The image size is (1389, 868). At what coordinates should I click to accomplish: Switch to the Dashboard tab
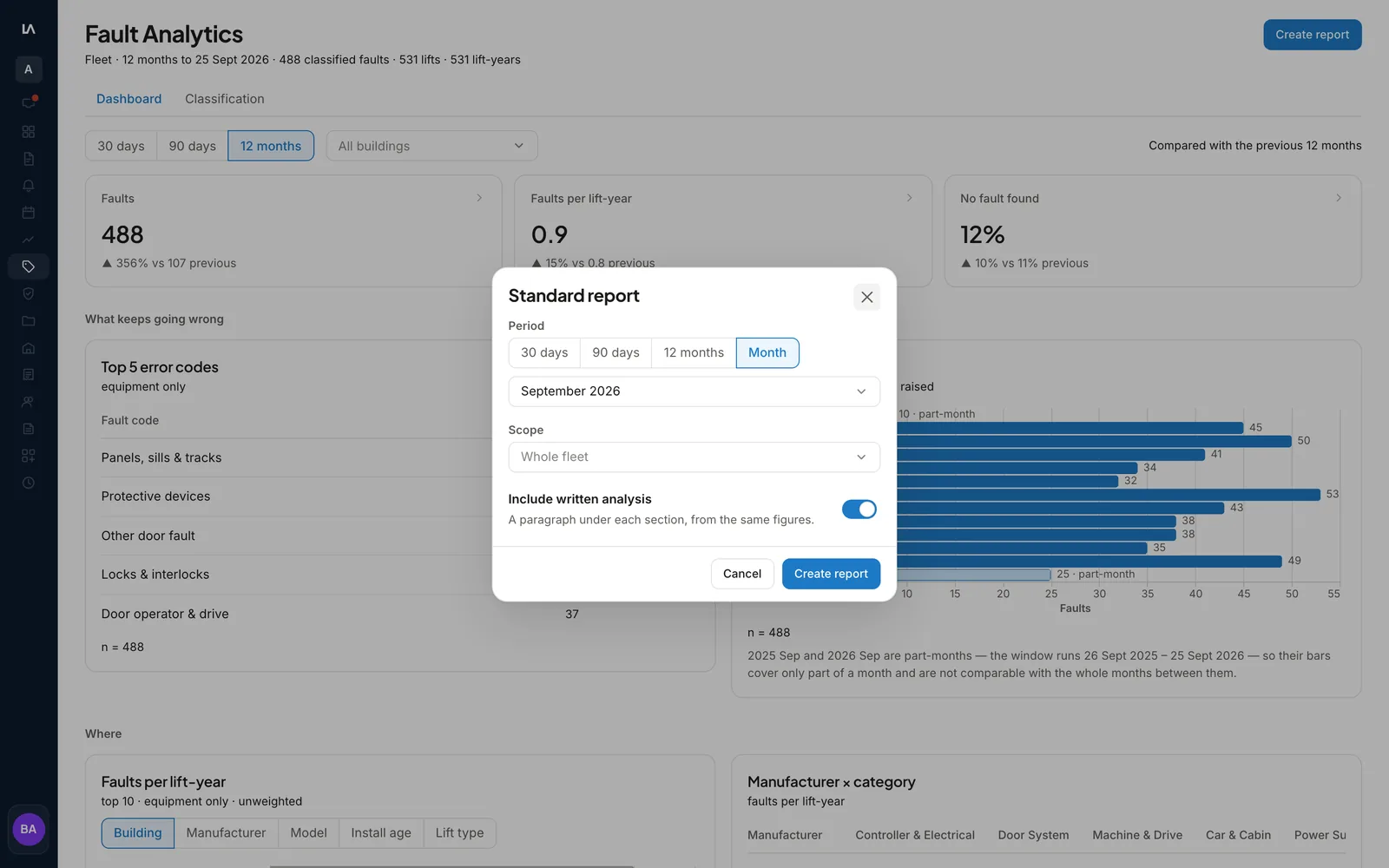point(128,99)
